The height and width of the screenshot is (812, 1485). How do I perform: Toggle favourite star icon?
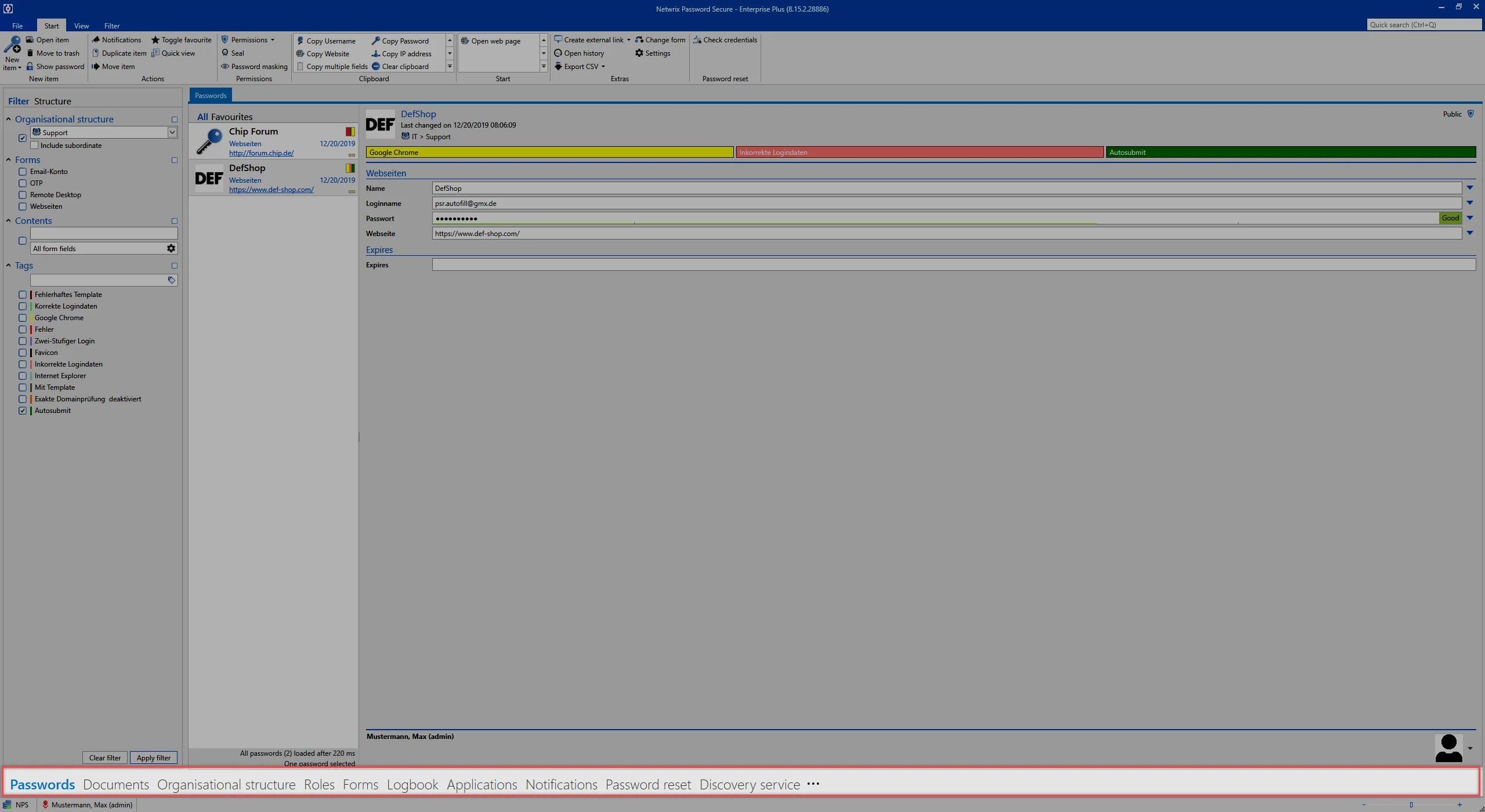click(155, 40)
